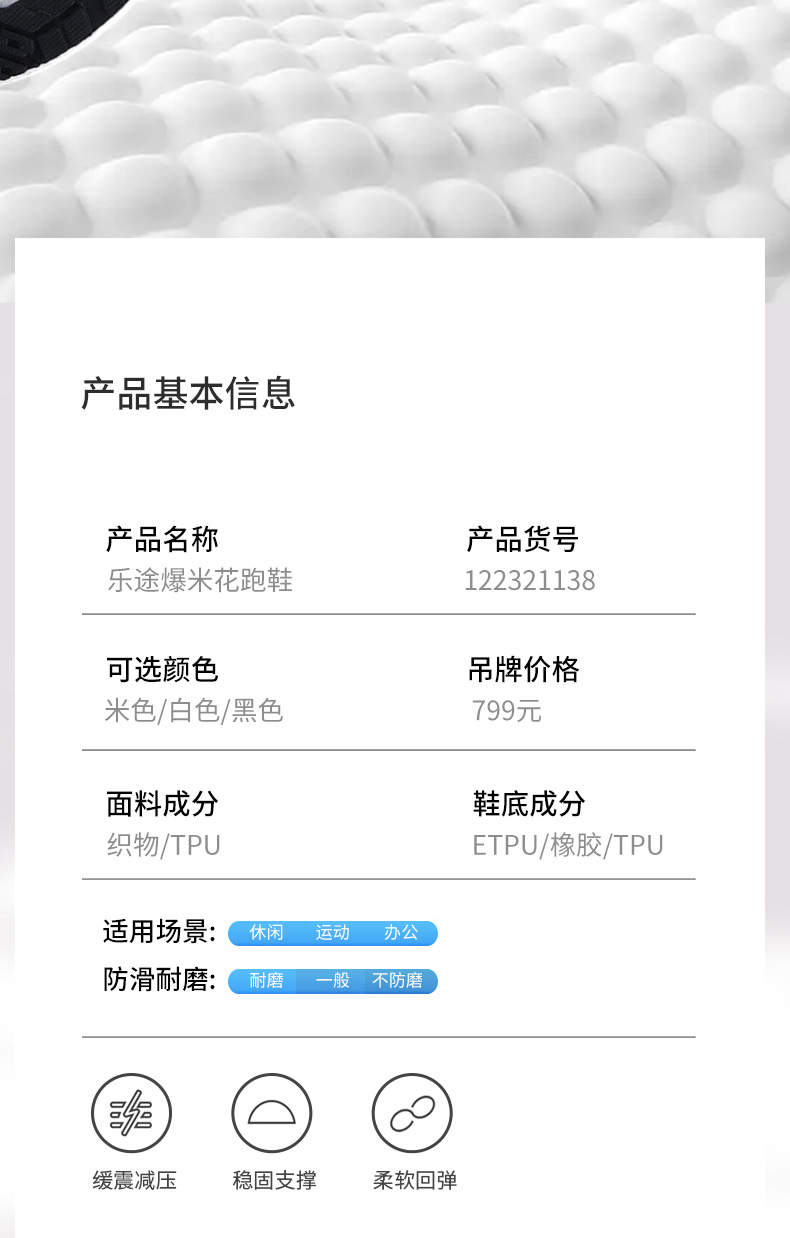Select the 办公 scene option

[401, 933]
